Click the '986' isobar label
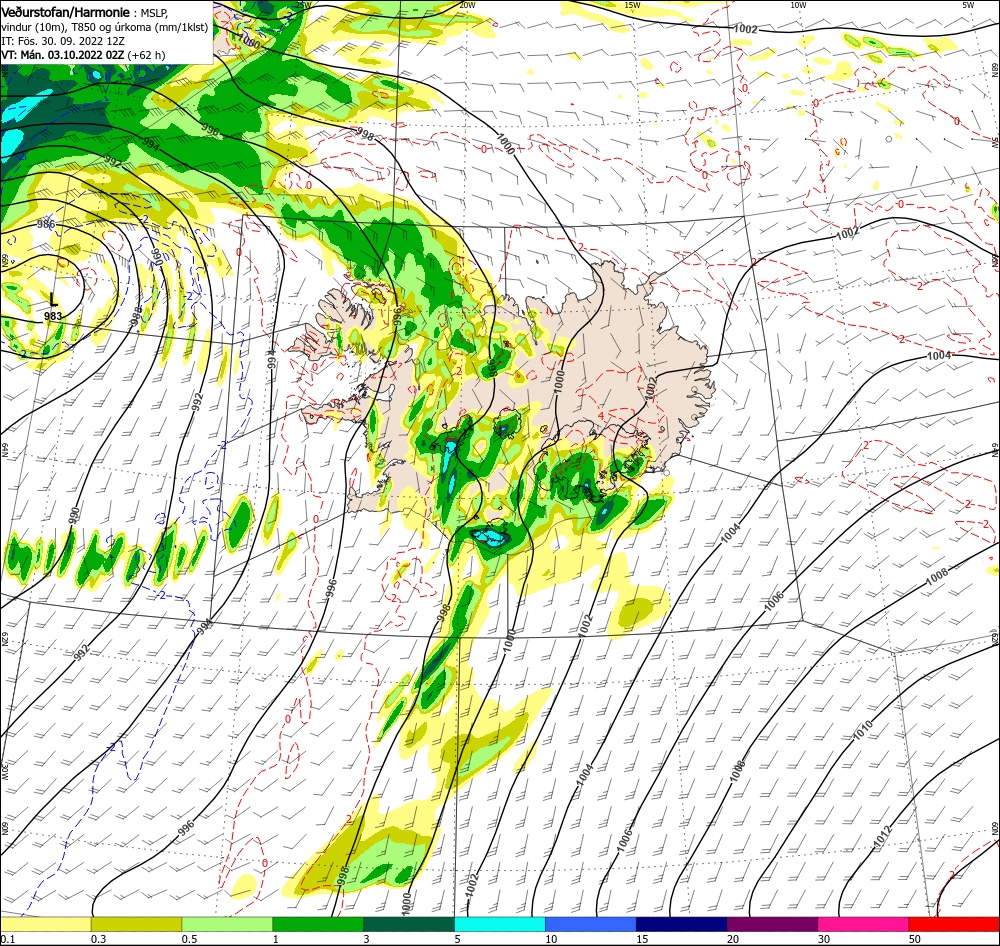 tap(46, 224)
